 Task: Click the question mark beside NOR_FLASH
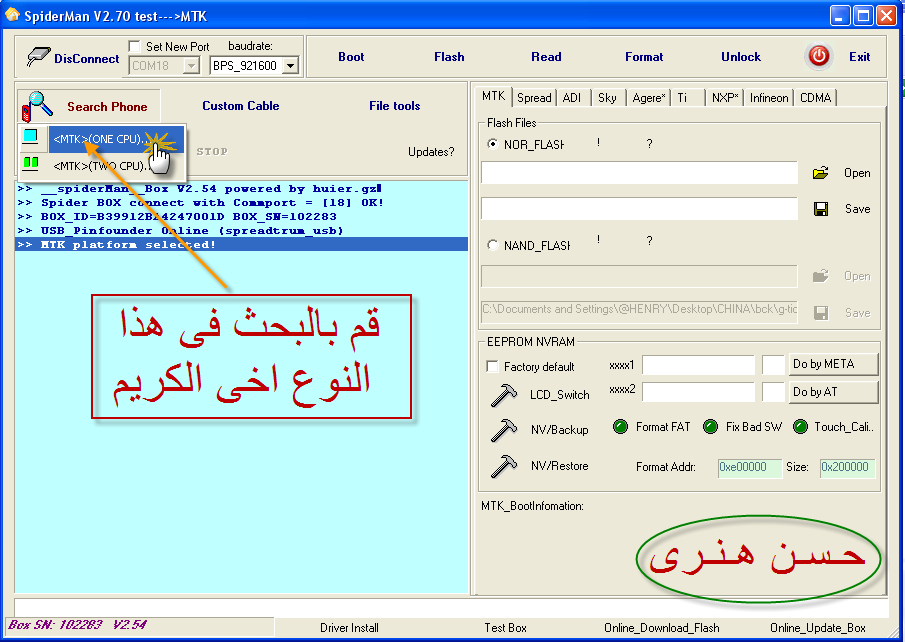[x=649, y=144]
